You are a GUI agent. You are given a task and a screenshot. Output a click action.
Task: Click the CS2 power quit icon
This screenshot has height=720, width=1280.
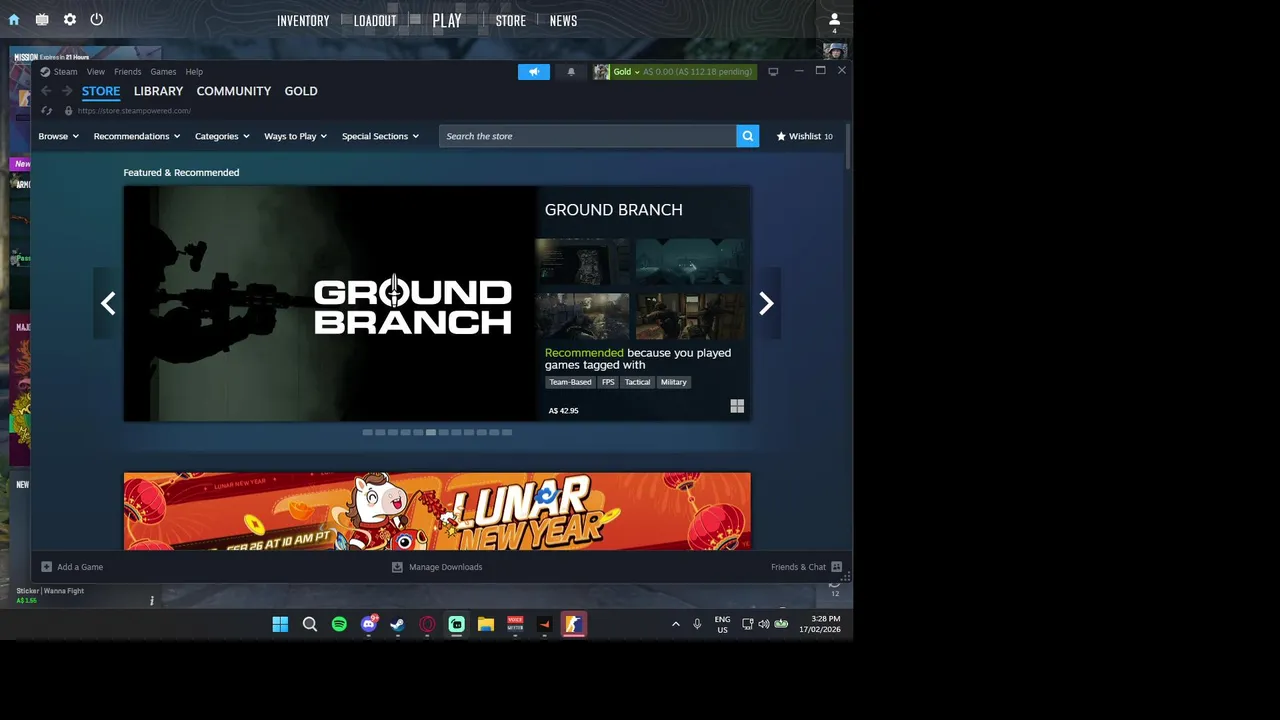click(x=97, y=19)
